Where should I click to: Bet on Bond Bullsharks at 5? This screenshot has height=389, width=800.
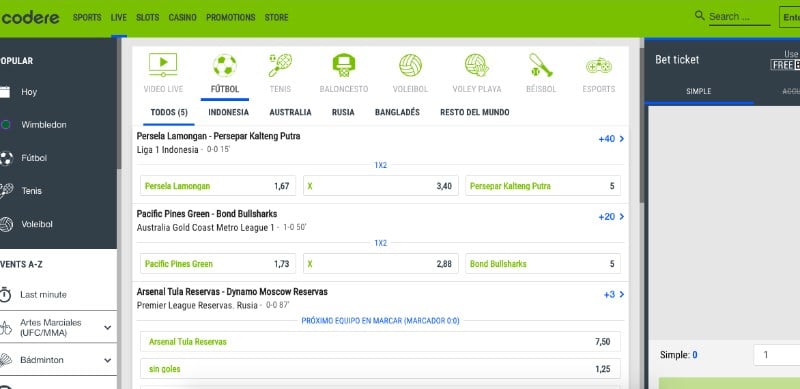543,264
